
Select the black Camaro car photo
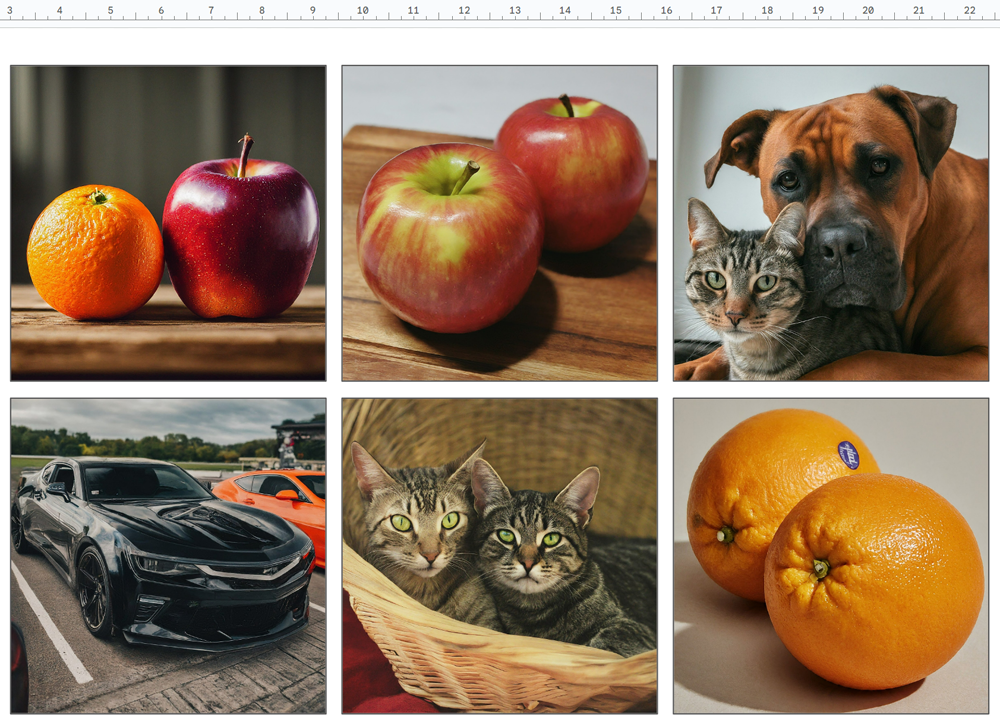click(x=168, y=556)
